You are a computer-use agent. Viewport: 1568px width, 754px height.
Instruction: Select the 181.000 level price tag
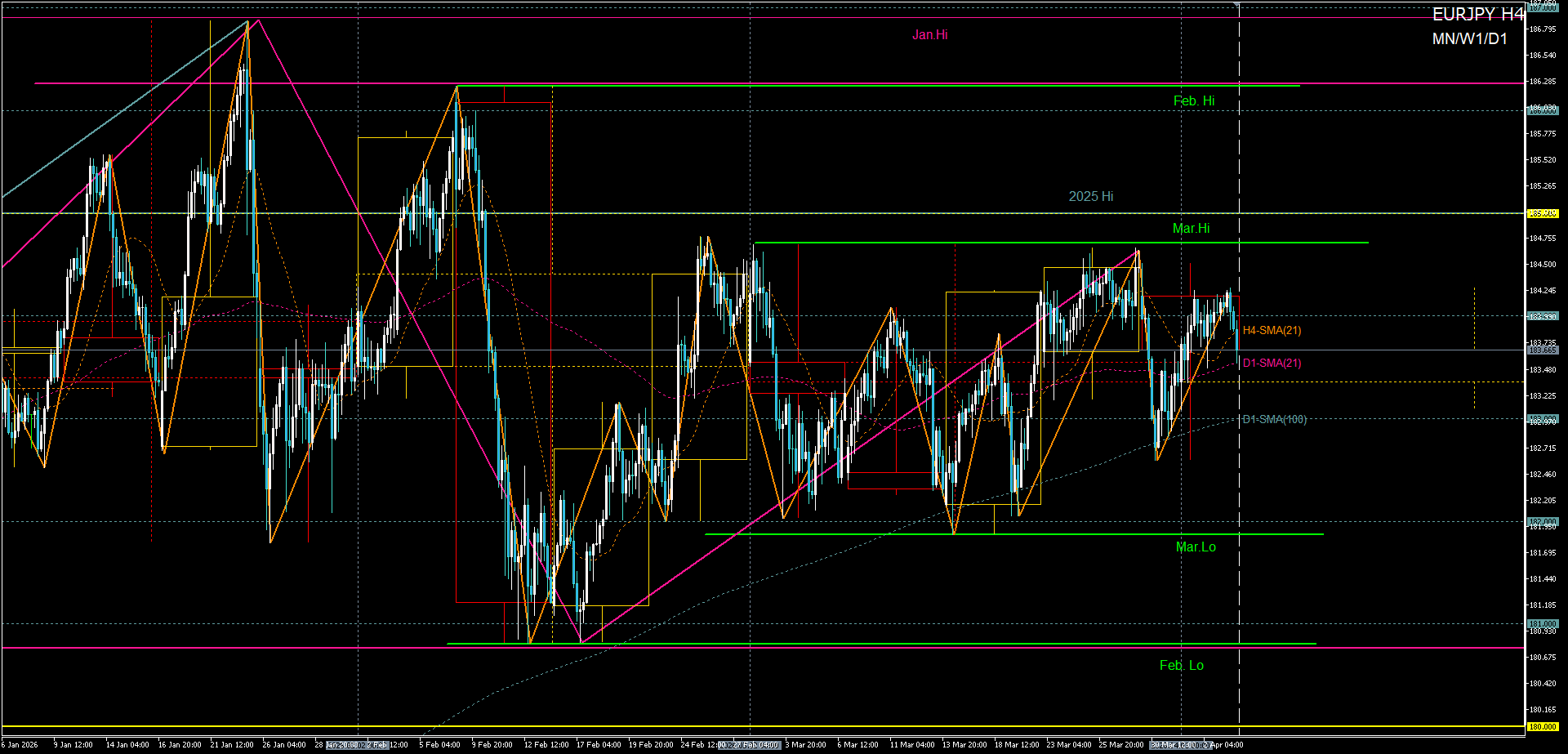point(1542,624)
